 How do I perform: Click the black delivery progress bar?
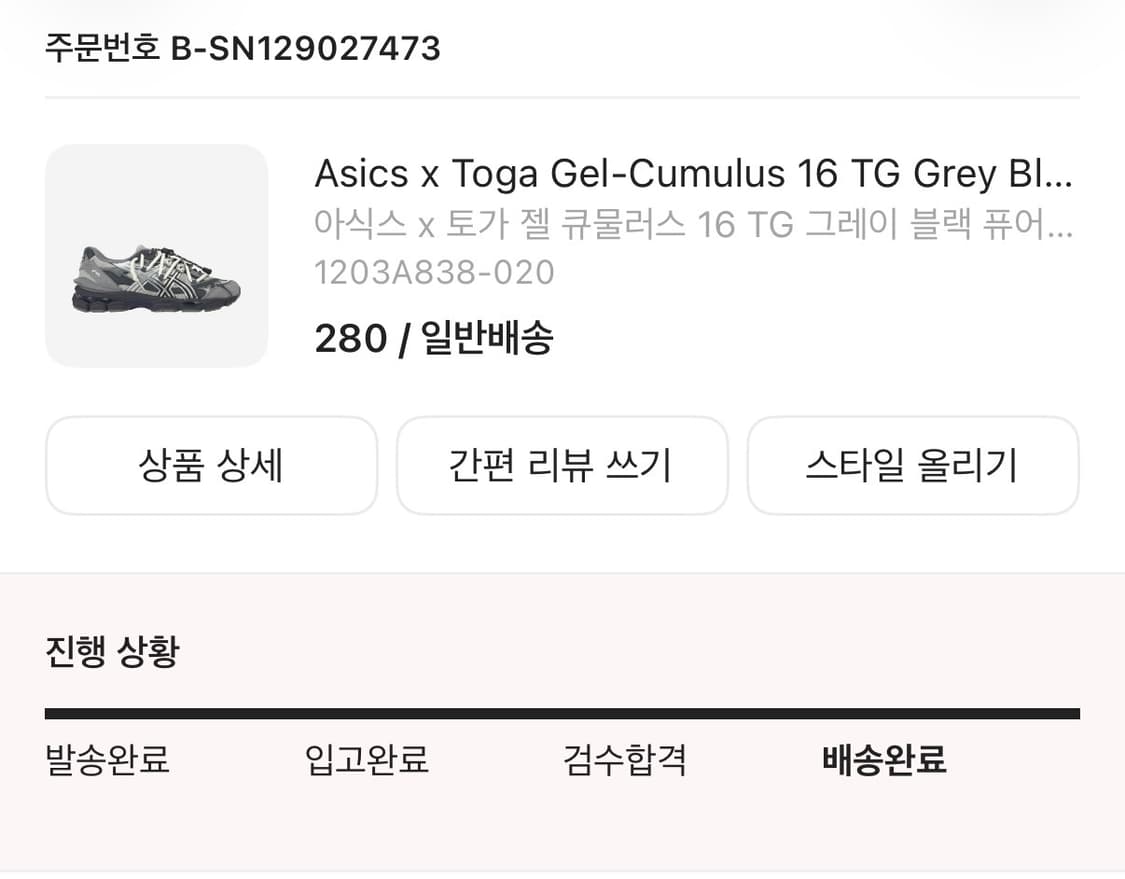[562, 712]
